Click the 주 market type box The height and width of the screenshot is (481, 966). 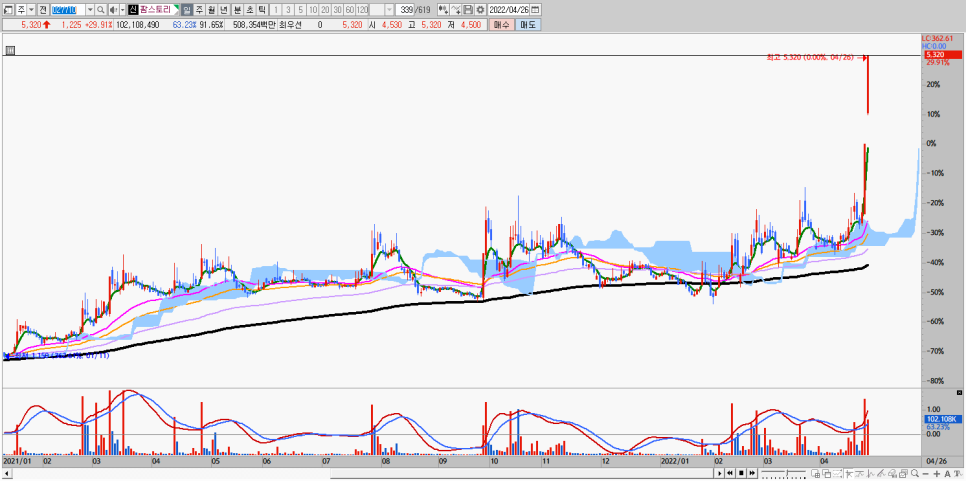click(x=20, y=10)
